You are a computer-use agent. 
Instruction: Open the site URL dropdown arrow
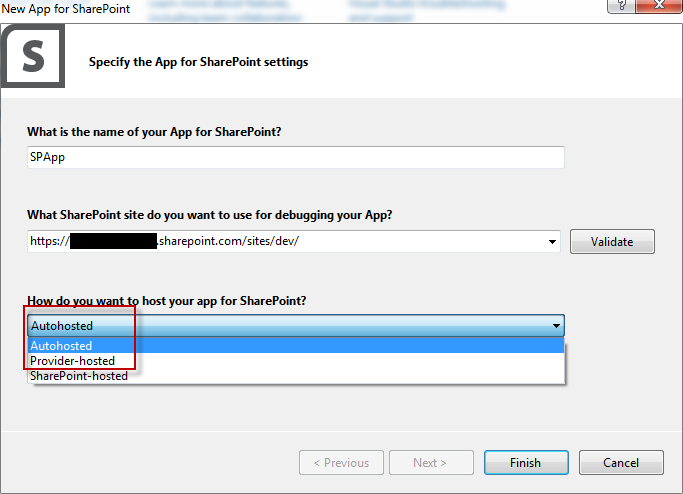(x=552, y=242)
